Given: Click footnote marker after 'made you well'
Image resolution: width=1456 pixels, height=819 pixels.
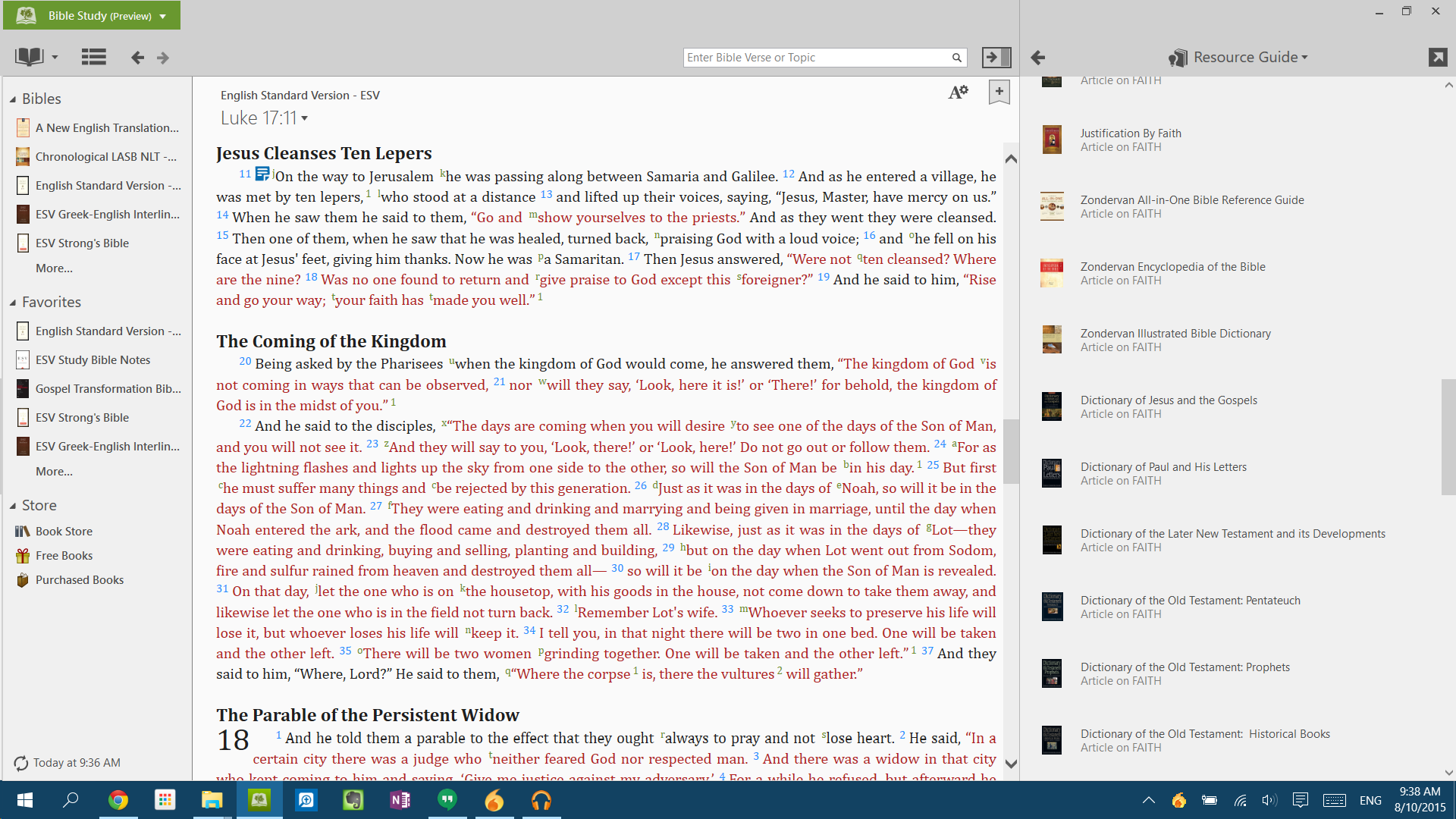Looking at the screenshot, I should tap(540, 297).
